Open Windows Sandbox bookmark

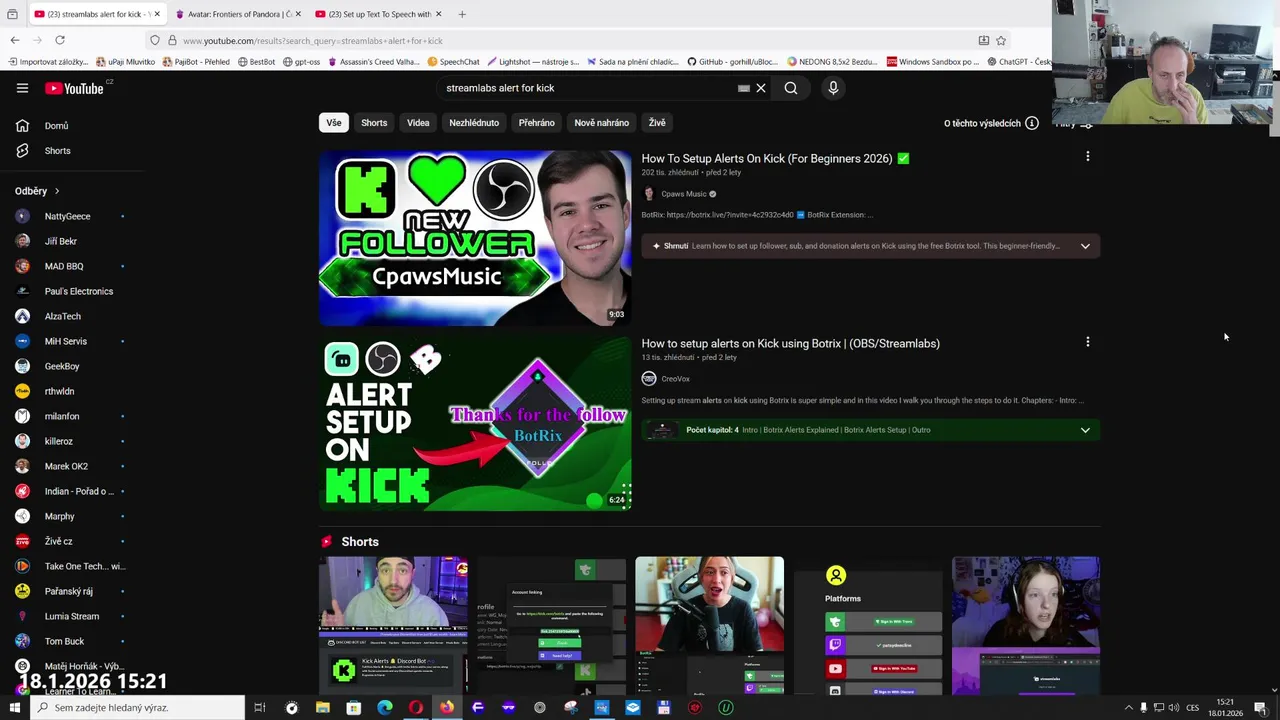(x=933, y=62)
